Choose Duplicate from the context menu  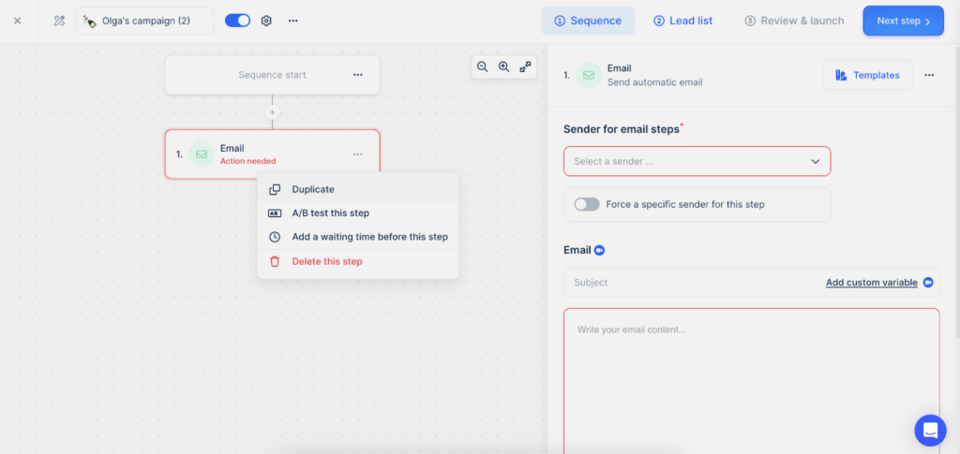[358, 190]
